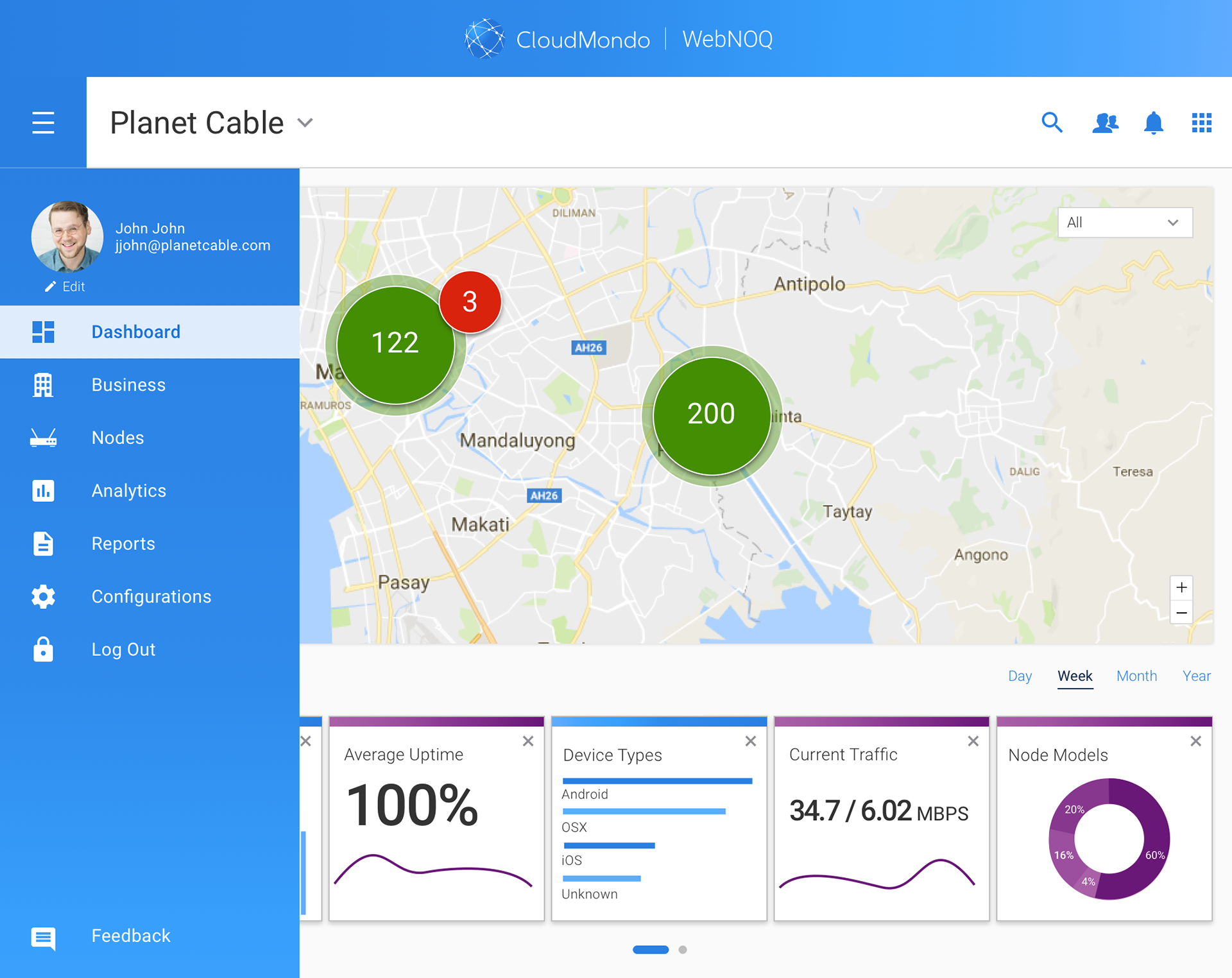This screenshot has height=978, width=1232.
Task: Open the Configurations menu item
Action: pos(150,597)
